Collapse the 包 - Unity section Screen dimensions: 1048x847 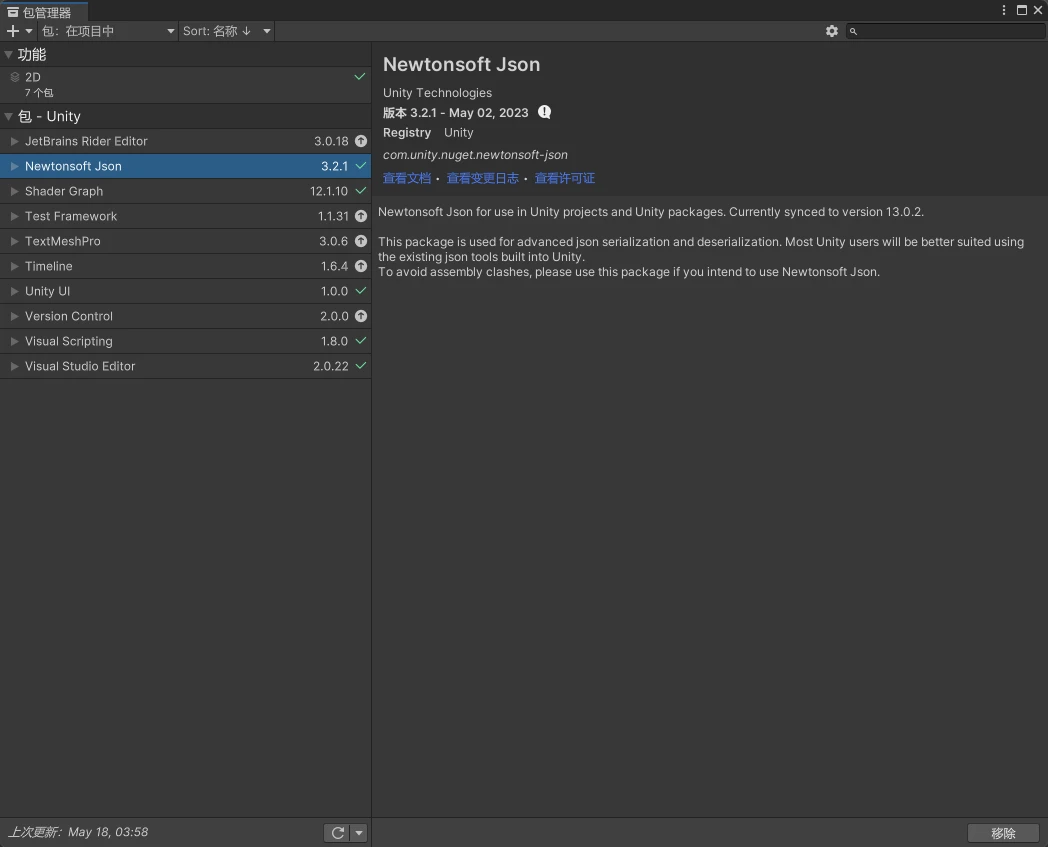[9, 117]
